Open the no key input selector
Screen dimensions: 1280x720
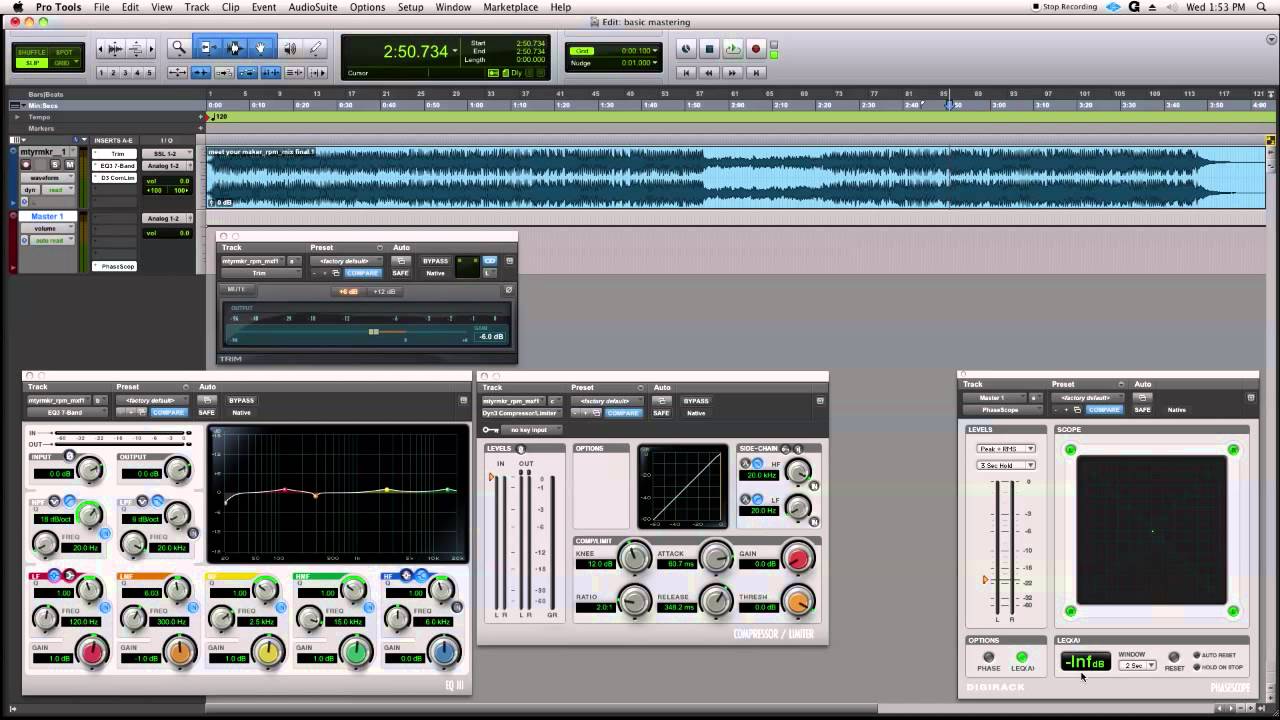pyautogui.click(x=533, y=430)
